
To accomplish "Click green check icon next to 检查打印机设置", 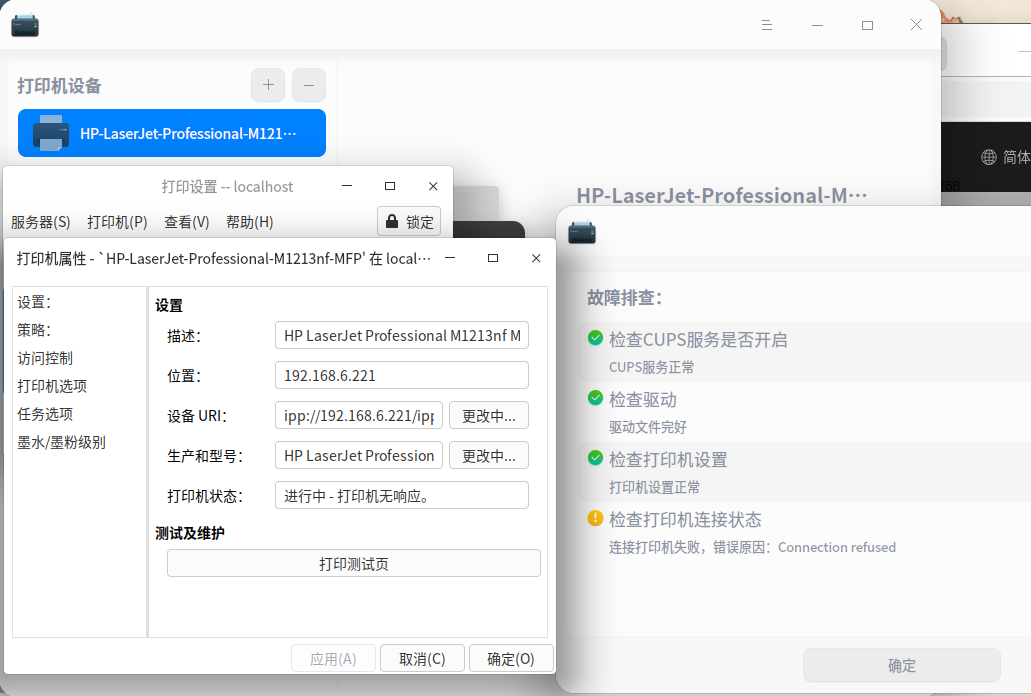I will tap(595, 457).
